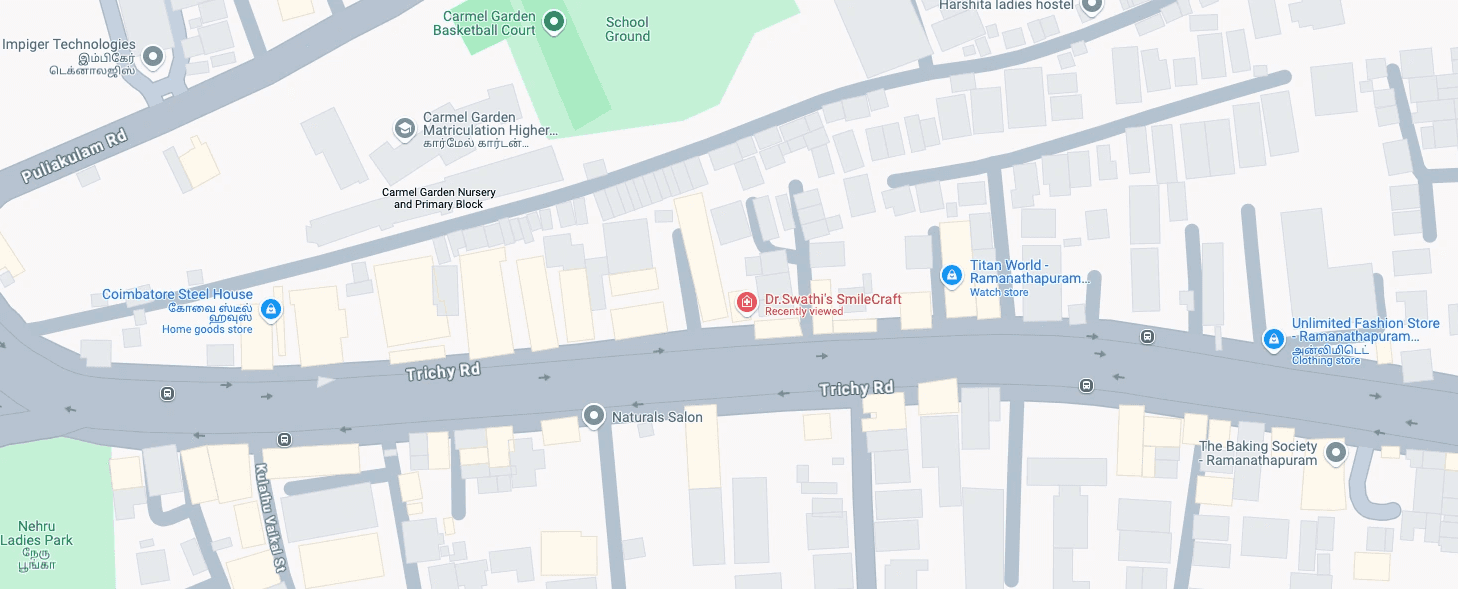The height and width of the screenshot is (589, 1458).
Task: Click The Baking Society map pin
Action: (x=1335, y=455)
